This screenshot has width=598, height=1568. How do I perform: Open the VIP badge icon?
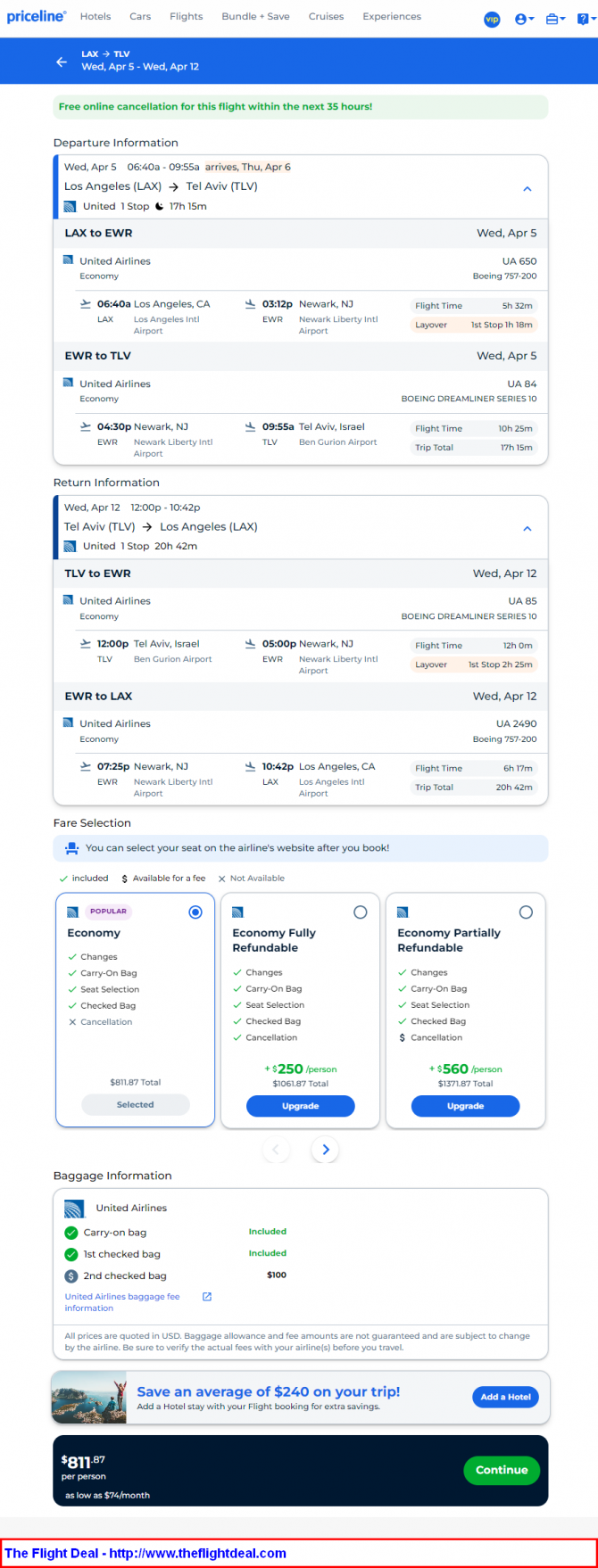click(492, 19)
